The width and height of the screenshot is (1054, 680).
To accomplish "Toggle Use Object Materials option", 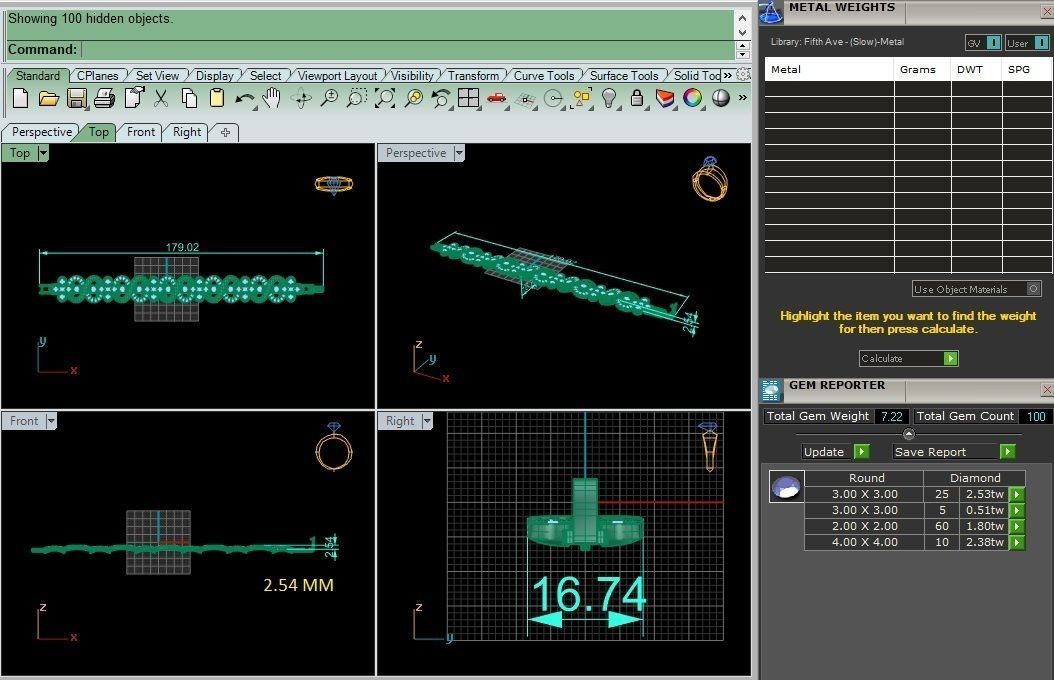I will click(977, 289).
